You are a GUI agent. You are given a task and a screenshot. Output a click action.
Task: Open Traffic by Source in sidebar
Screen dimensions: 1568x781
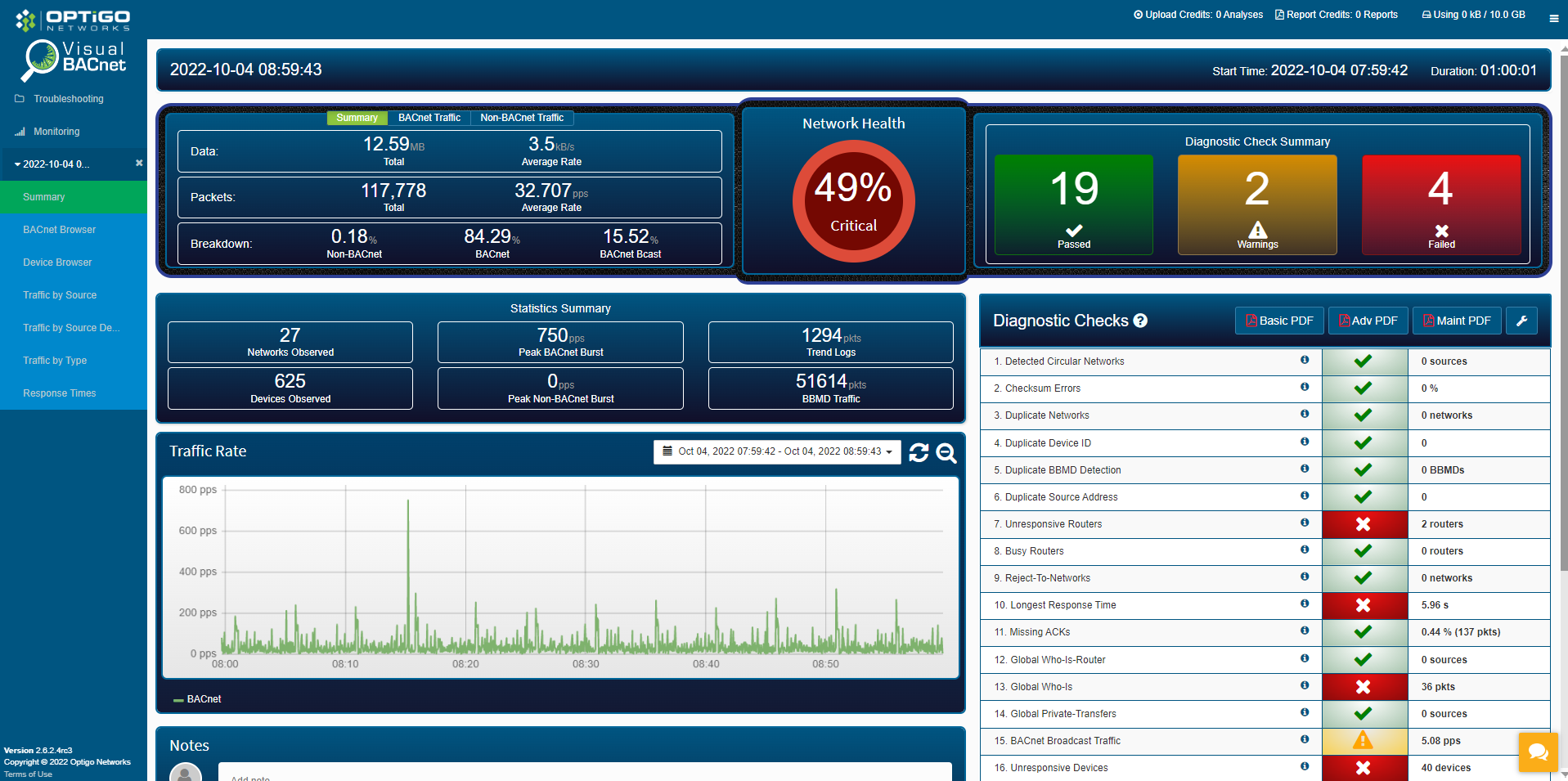(60, 295)
